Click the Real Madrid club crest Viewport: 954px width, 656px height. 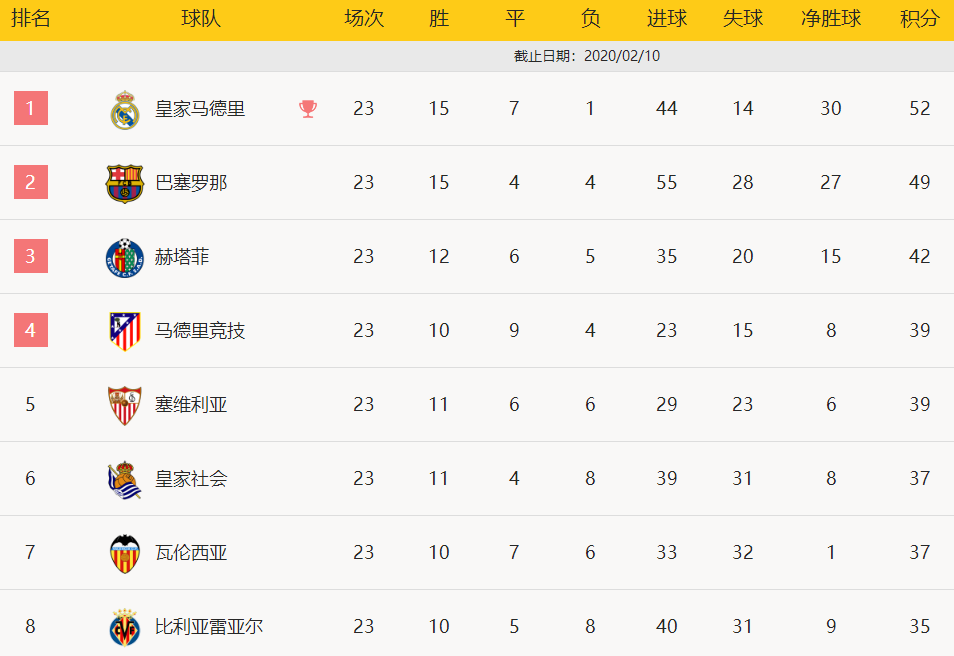coord(125,110)
